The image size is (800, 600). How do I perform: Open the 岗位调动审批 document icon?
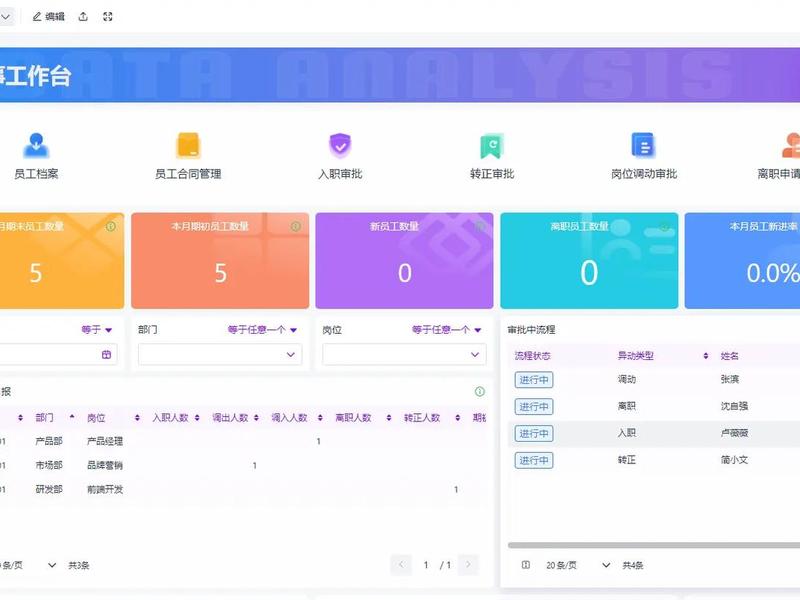(x=643, y=145)
